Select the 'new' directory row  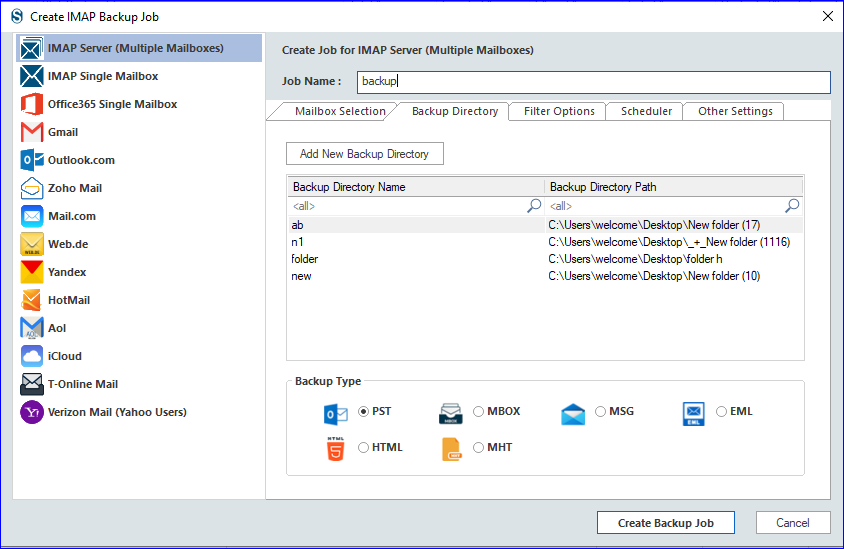[545, 276]
